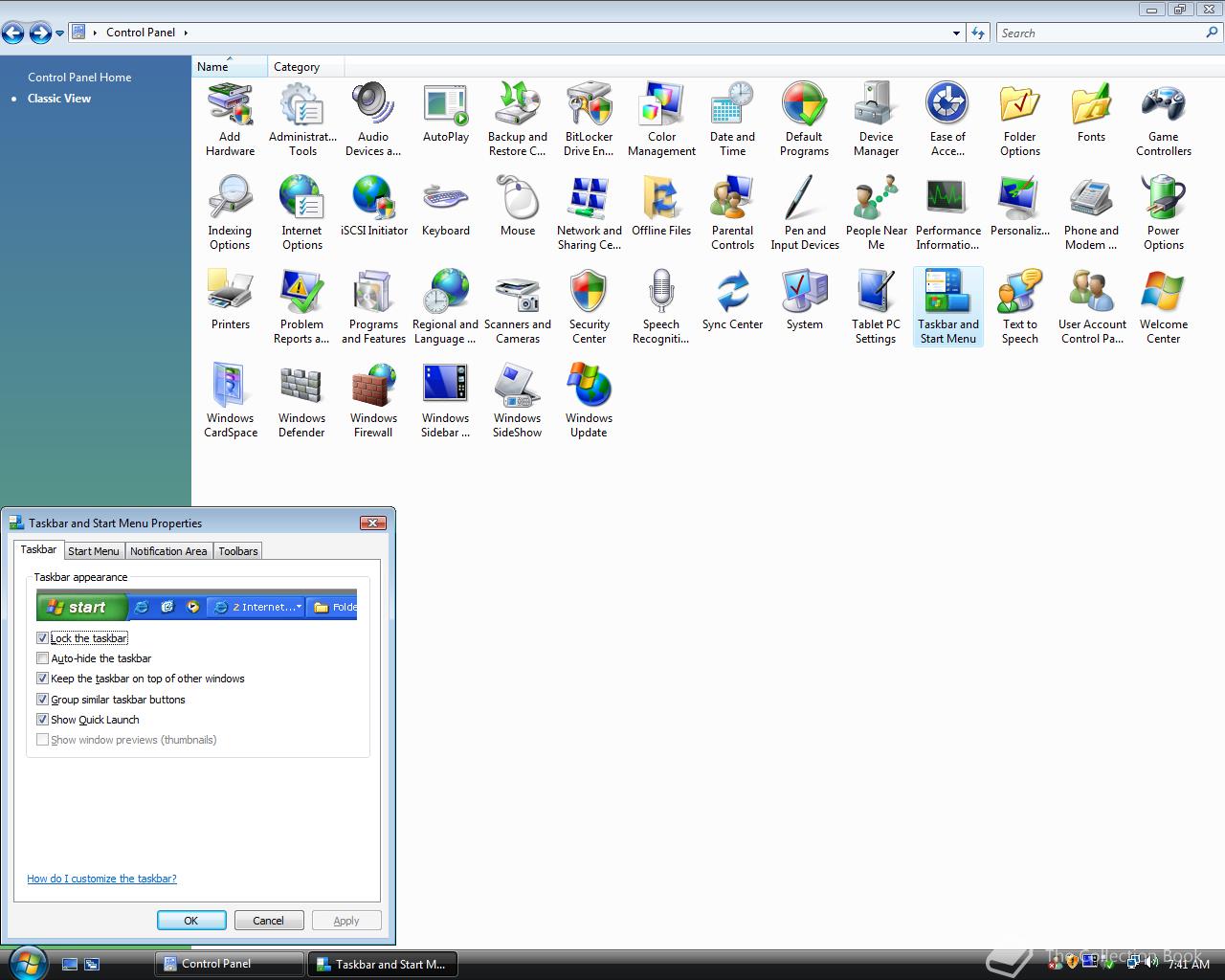This screenshot has width=1225, height=980.
Task: Switch to Control Panel taskbar button
Action: click(229, 964)
